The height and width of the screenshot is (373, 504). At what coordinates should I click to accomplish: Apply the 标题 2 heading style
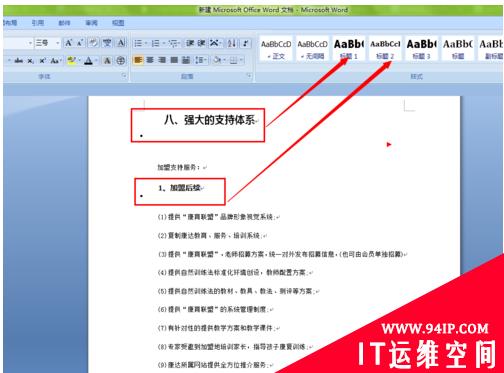(x=385, y=49)
